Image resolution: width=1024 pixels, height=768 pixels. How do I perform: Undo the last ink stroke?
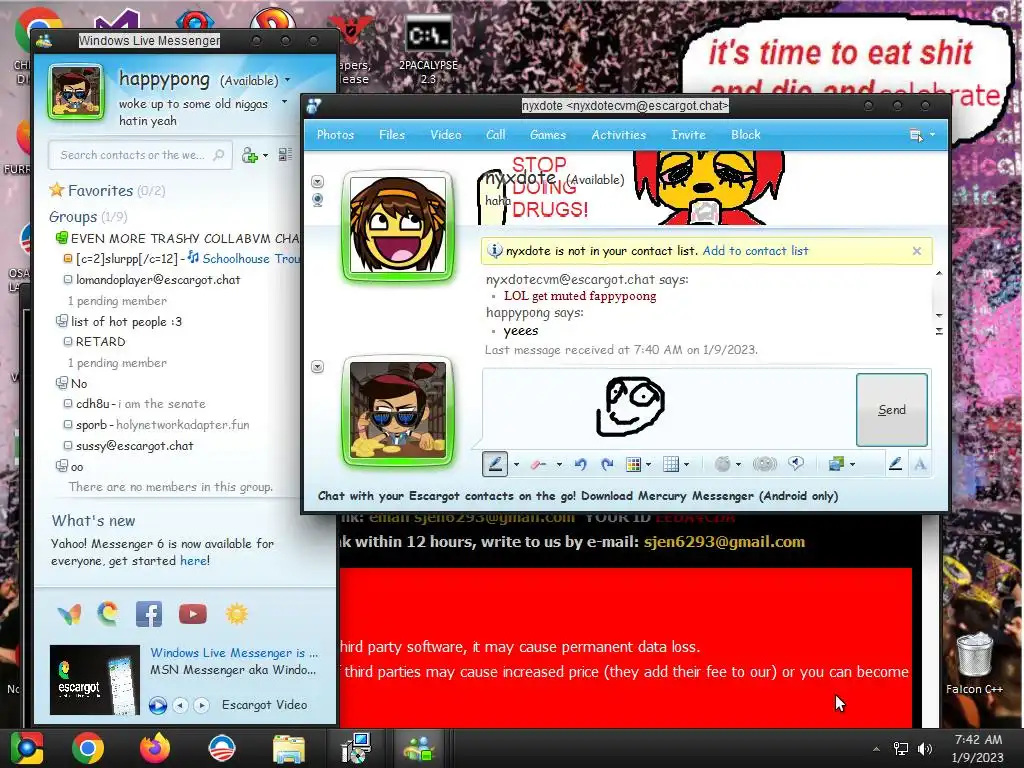[x=581, y=464]
